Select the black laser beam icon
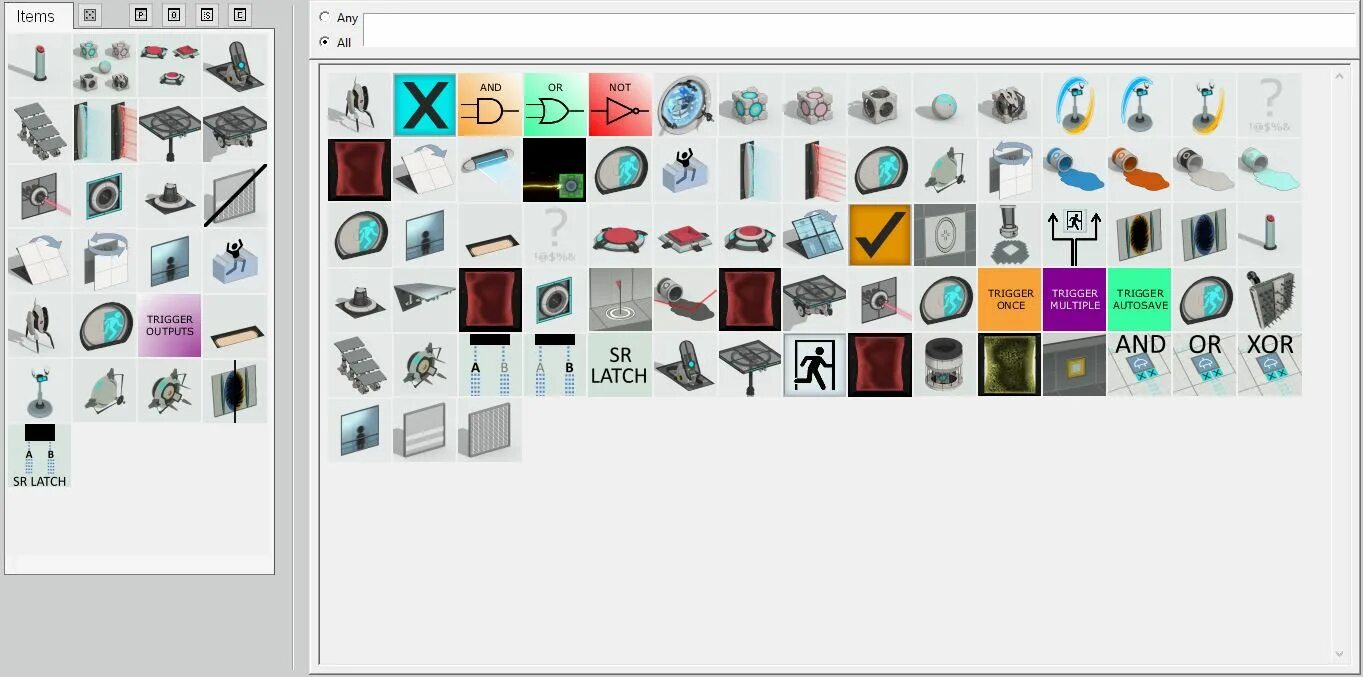The width and height of the screenshot is (1363, 677). (x=555, y=170)
